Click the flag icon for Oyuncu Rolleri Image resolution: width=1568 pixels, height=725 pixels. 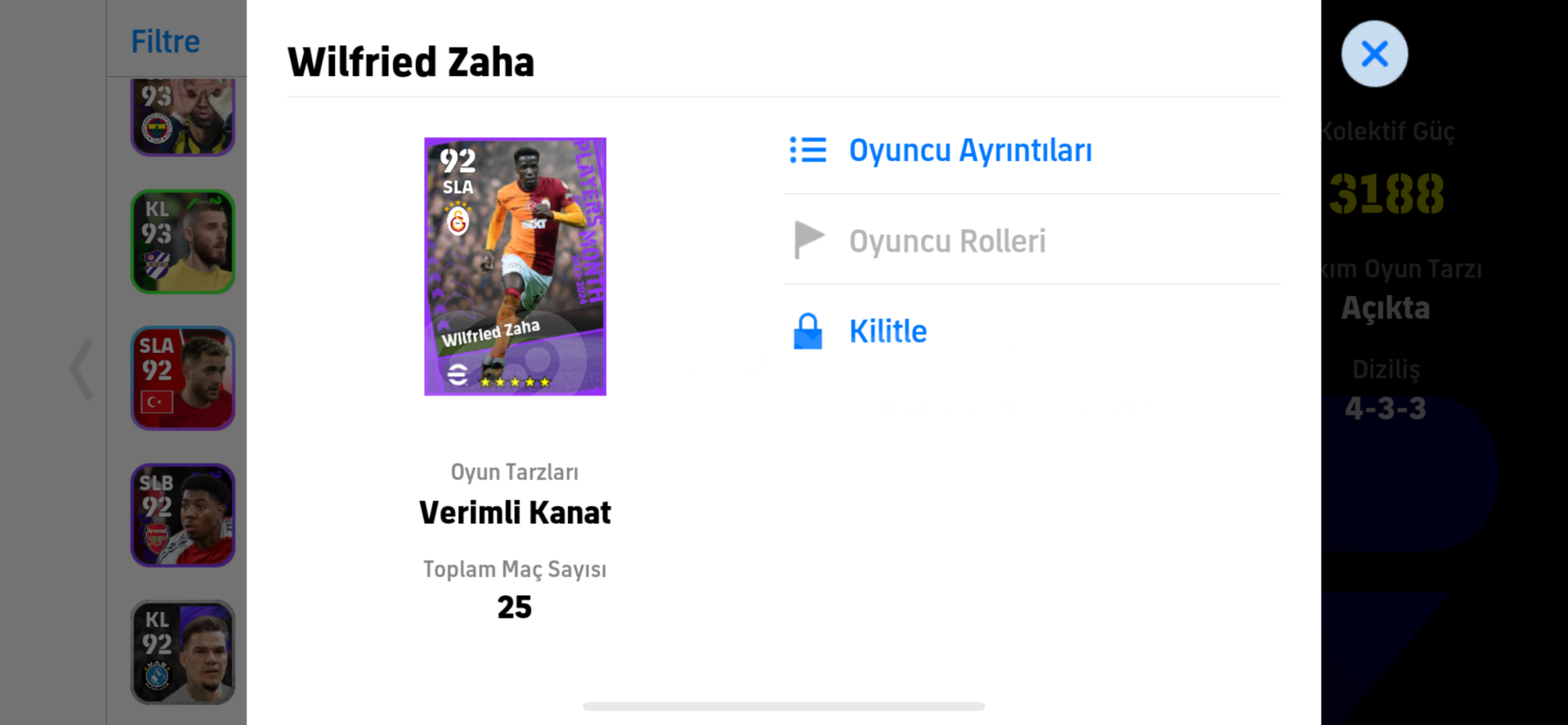(x=808, y=240)
